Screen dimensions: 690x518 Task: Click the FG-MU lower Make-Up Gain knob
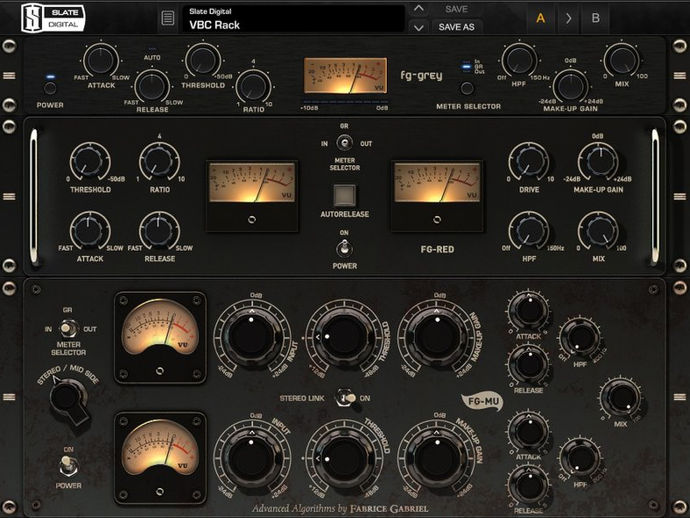click(x=437, y=459)
